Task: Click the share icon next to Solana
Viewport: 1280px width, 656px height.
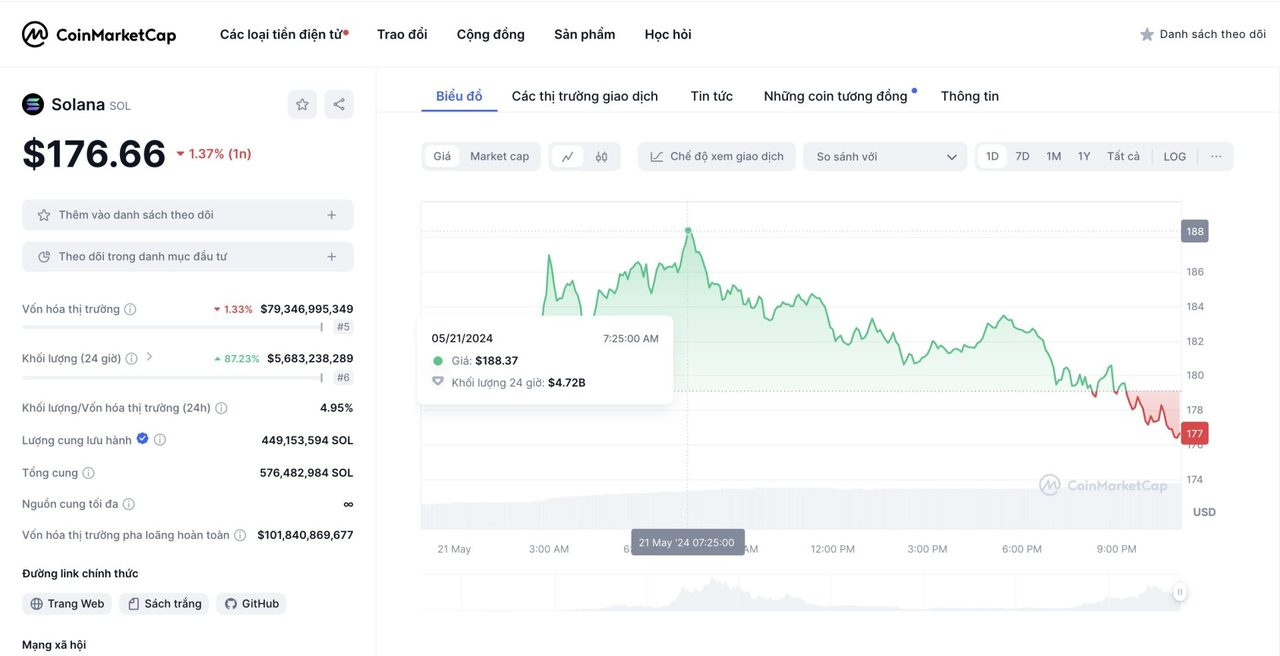Action: [x=339, y=104]
